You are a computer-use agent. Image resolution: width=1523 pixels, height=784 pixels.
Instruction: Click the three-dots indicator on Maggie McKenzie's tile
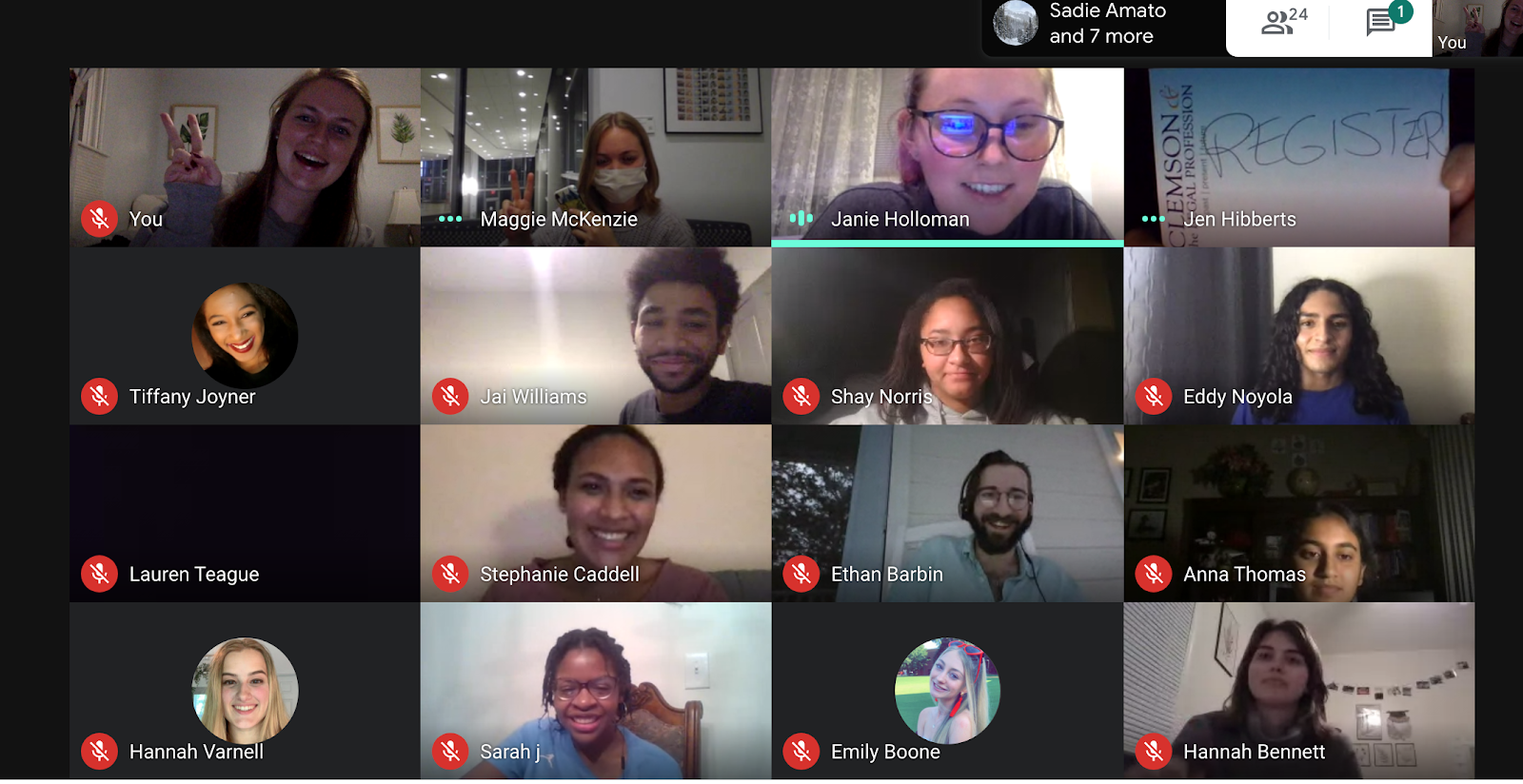click(450, 219)
